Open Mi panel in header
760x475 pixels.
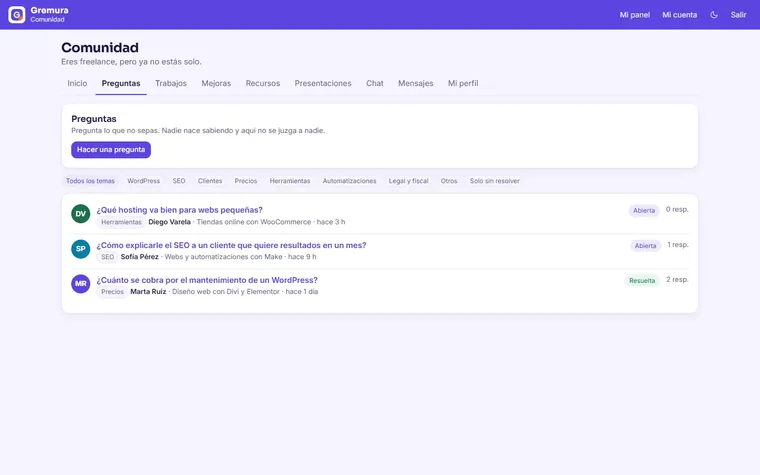coord(634,15)
